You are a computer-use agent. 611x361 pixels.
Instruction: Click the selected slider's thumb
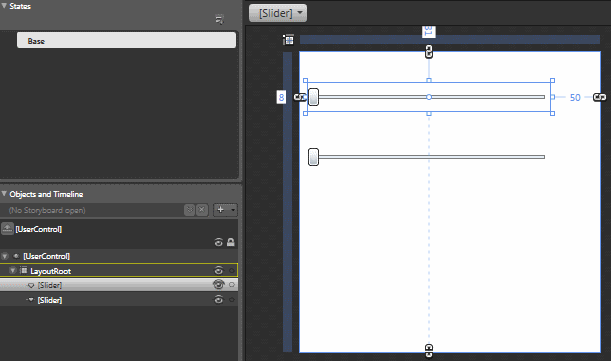click(x=313, y=97)
